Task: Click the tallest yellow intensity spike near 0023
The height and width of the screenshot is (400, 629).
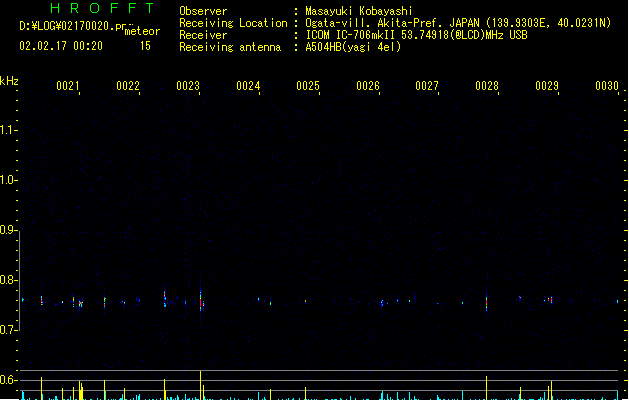Action: (x=201, y=385)
